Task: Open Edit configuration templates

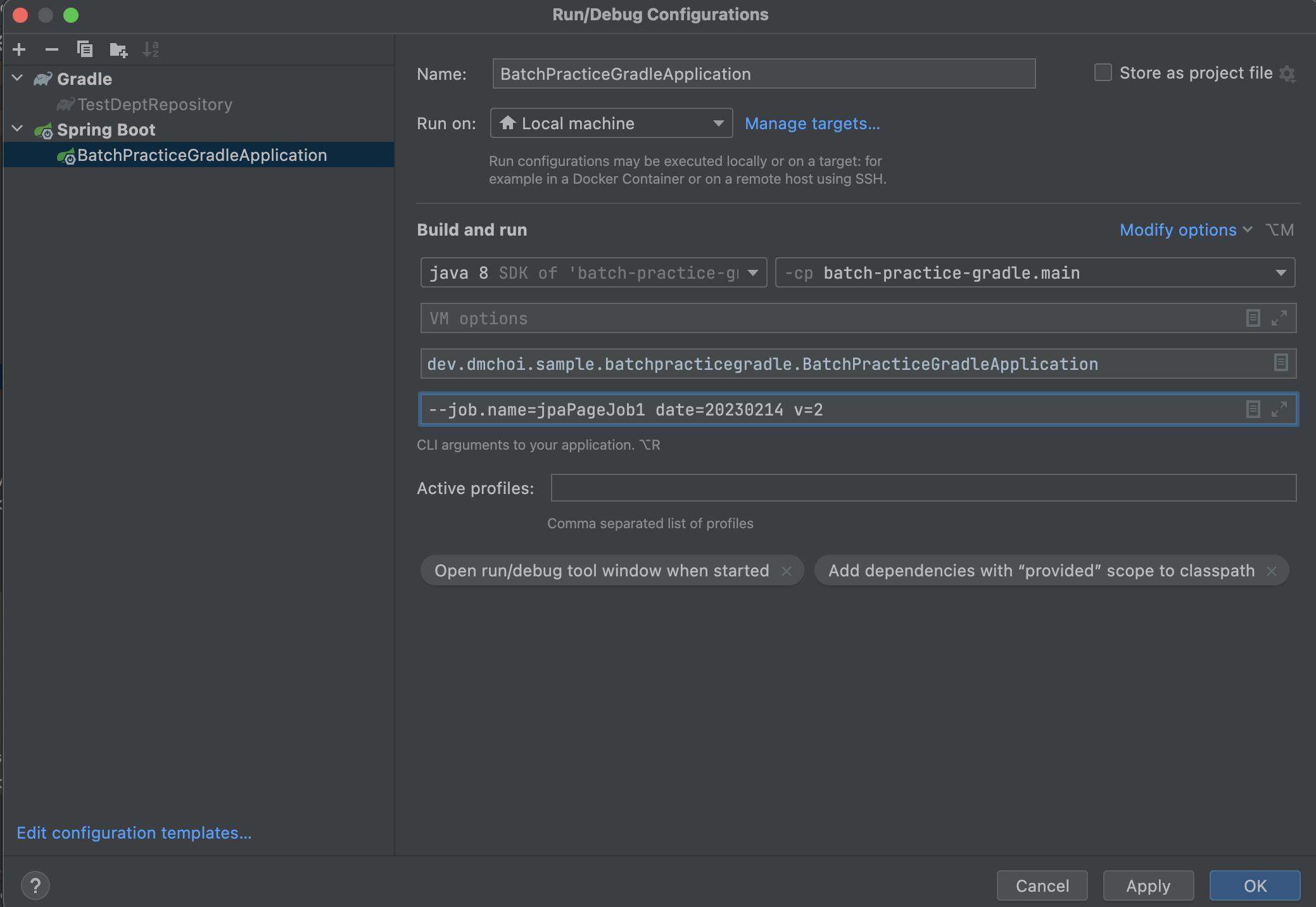Action: point(134,833)
